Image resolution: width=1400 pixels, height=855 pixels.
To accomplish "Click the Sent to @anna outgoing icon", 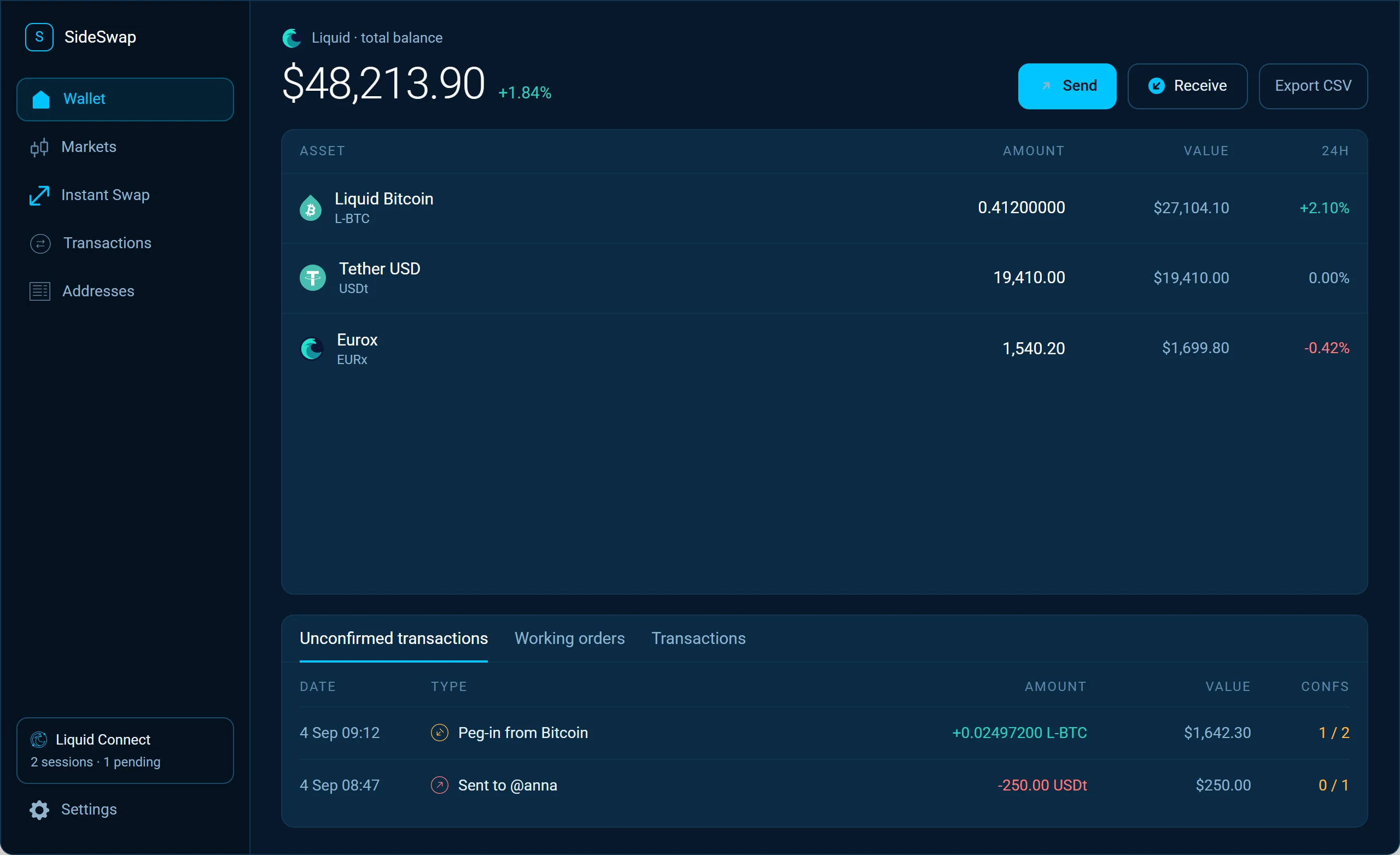I will [x=439, y=786].
